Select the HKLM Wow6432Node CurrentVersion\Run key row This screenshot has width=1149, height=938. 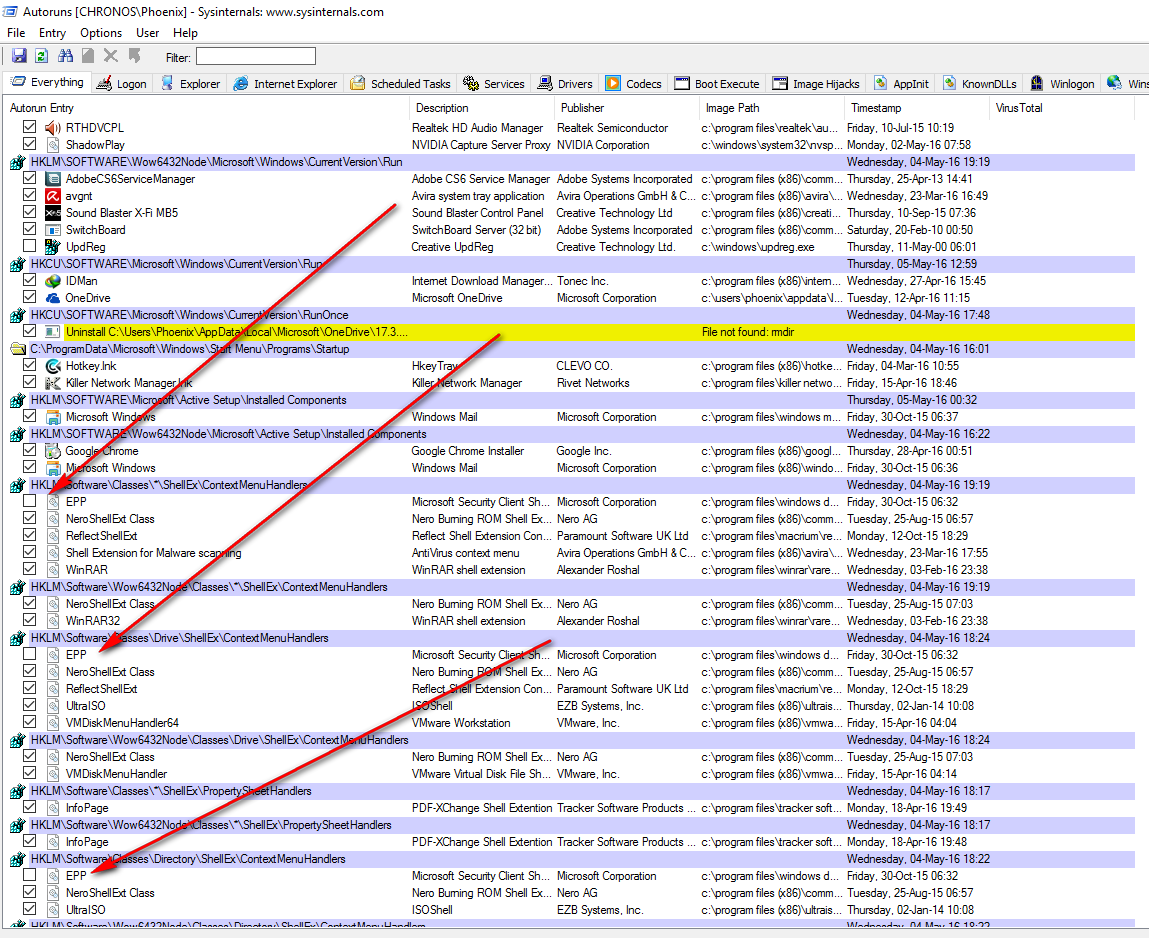point(572,162)
